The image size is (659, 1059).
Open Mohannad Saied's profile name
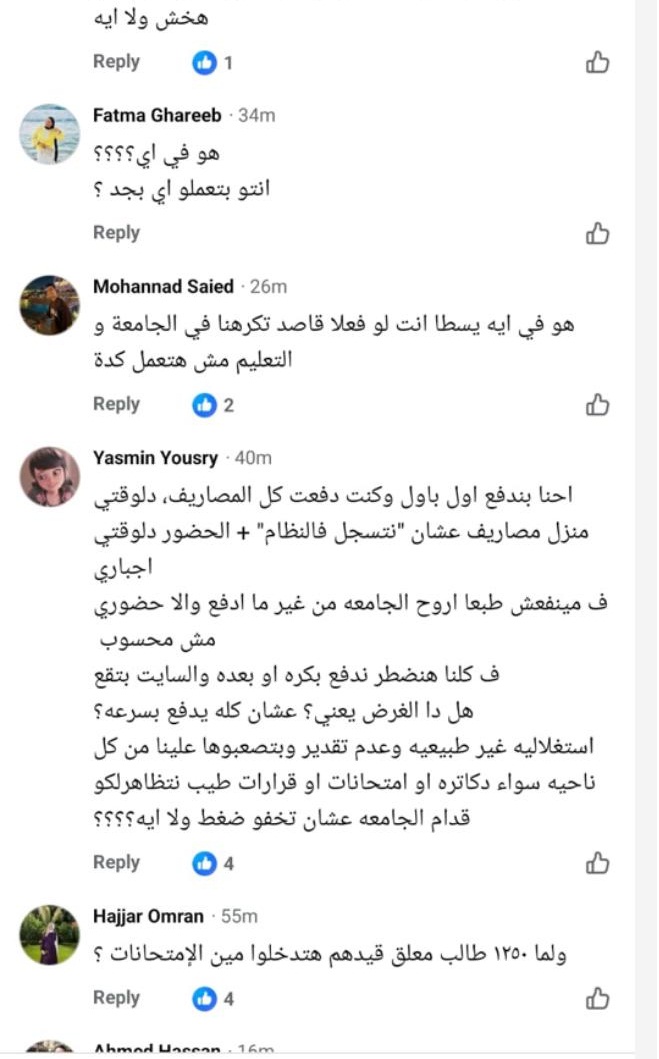(163, 287)
